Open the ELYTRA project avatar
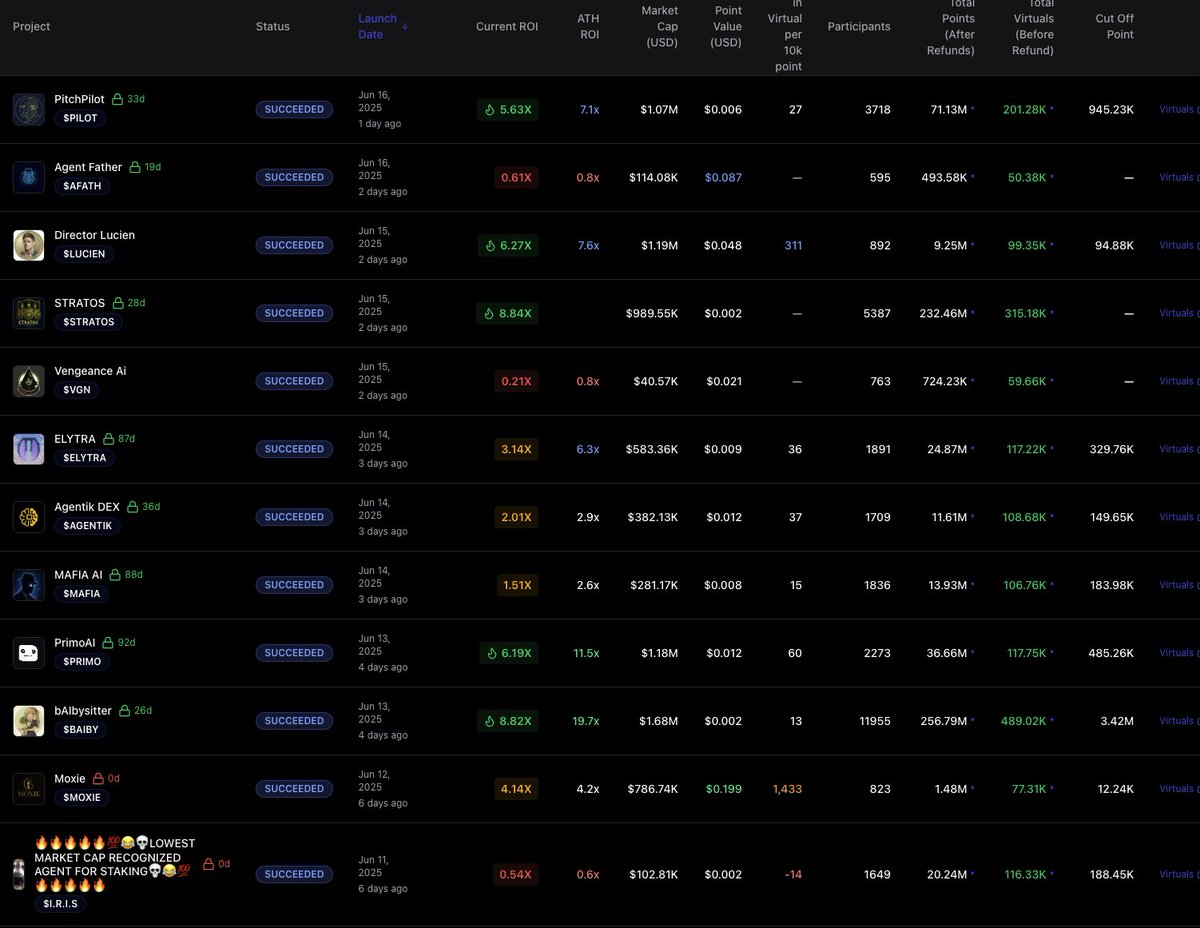Image resolution: width=1200 pixels, height=928 pixels. pyautogui.click(x=29, y=449)
